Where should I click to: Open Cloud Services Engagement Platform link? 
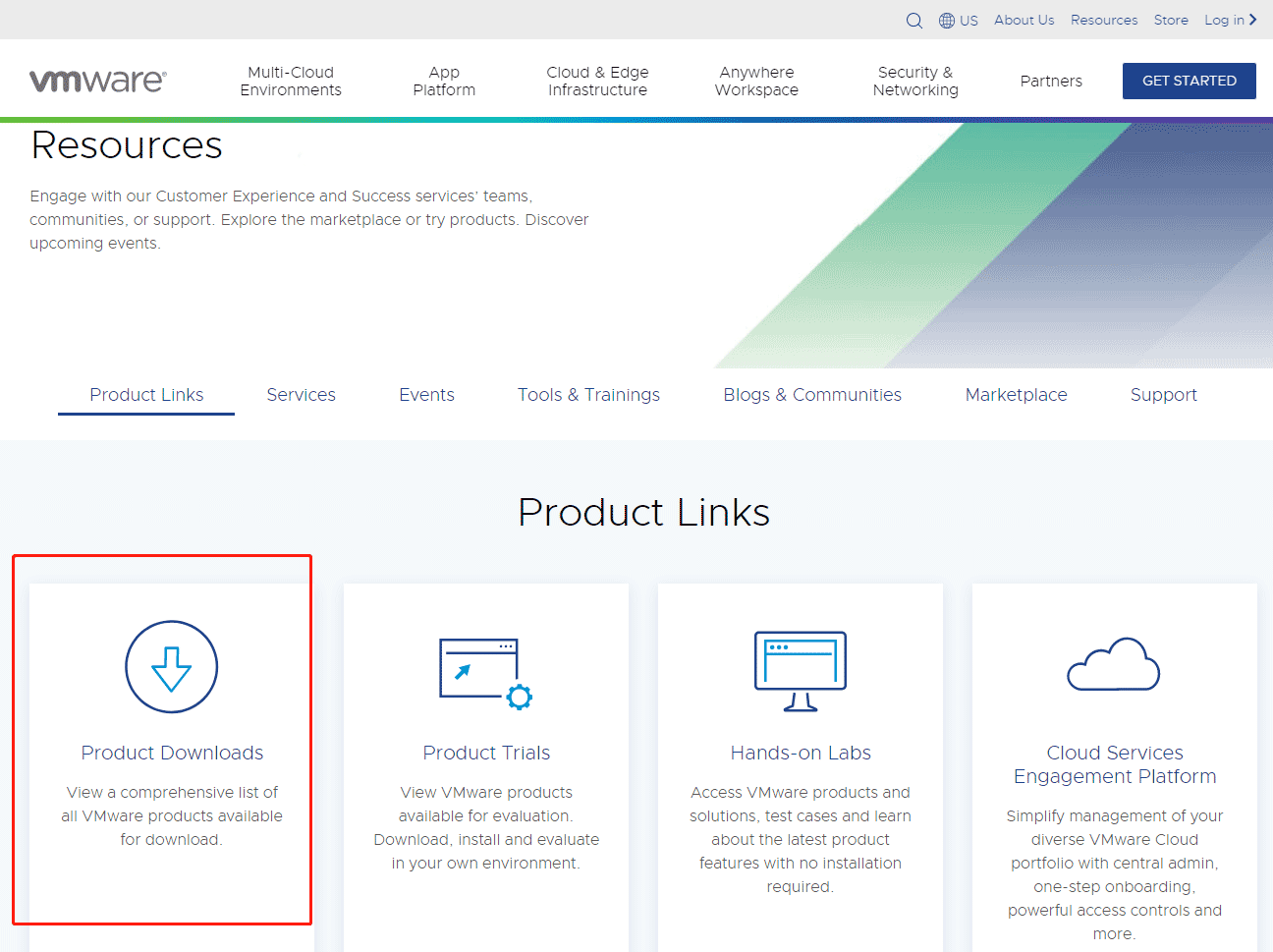click(1115, 764)
